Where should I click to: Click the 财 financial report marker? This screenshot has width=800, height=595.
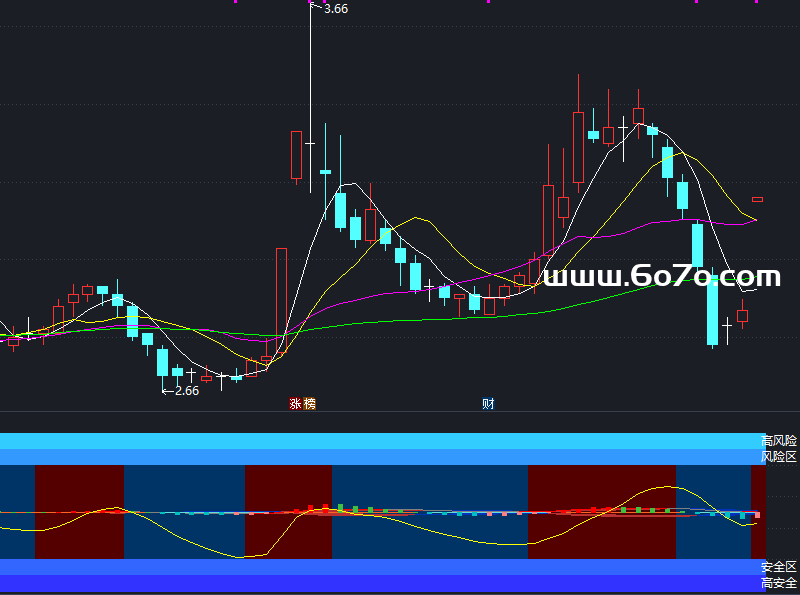click(488, 404)
